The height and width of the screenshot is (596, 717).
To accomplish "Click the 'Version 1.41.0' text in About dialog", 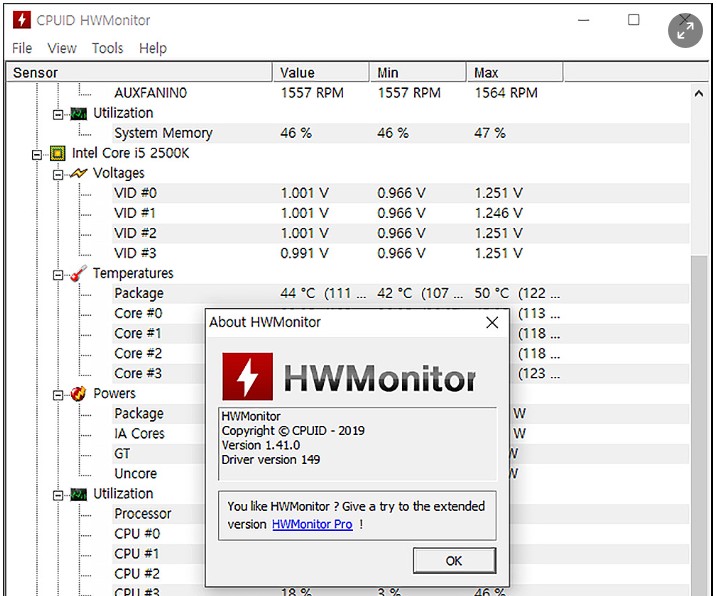I will [261, 445].
